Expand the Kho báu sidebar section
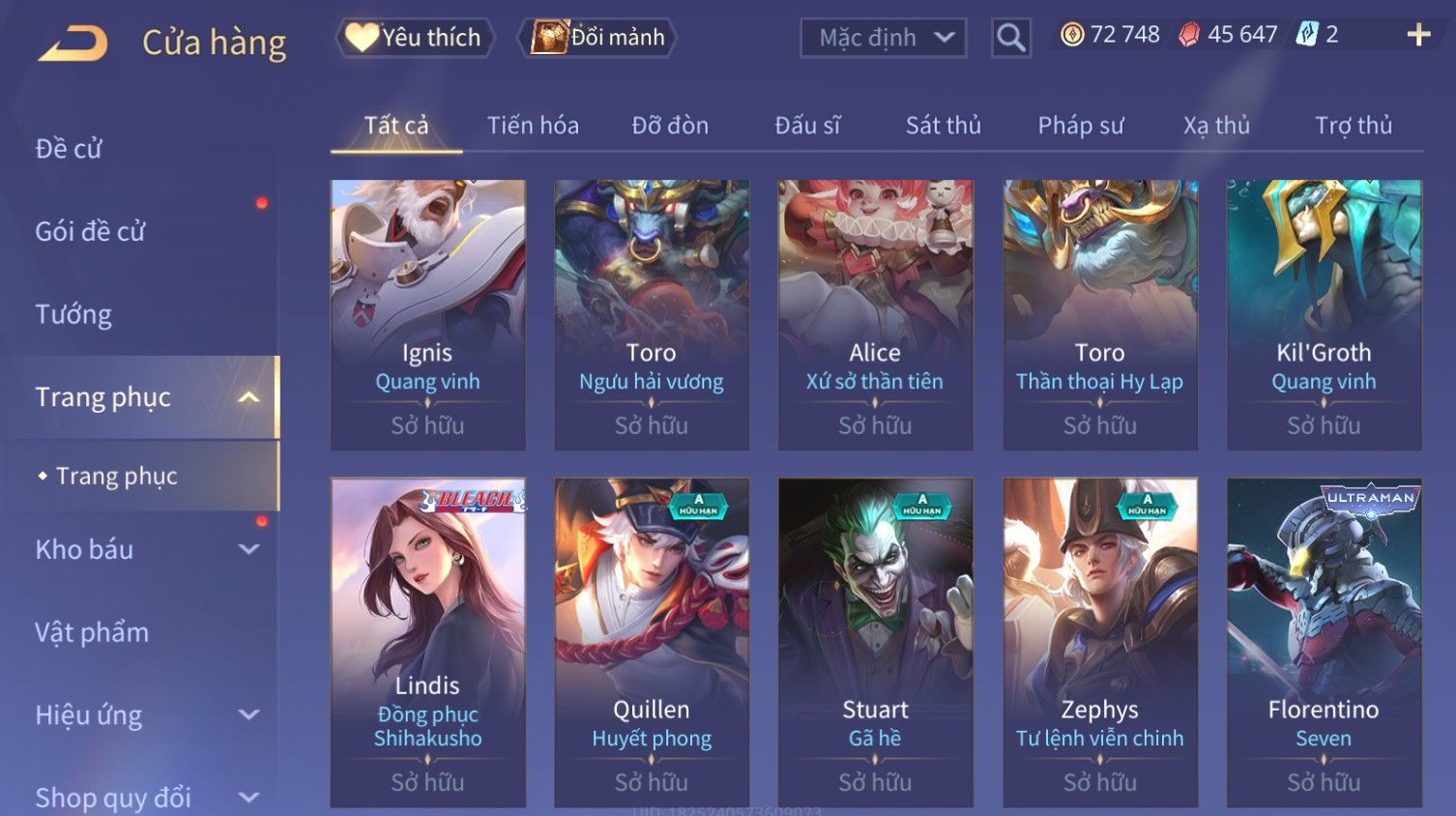This screenshot has width=1456, height=816. (248, 549)
